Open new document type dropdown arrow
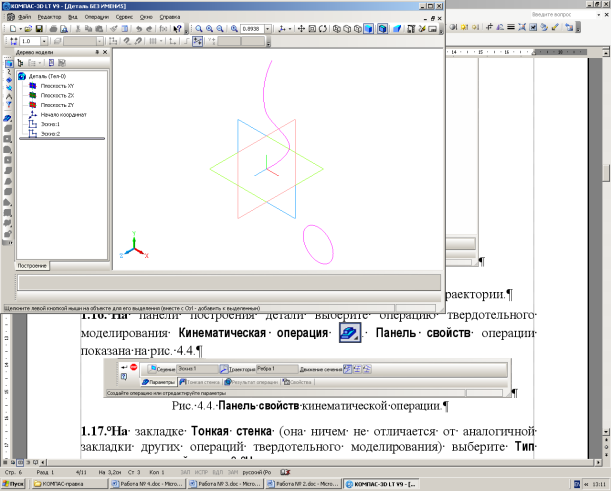The image size is (611, 491). (x=20, y=29)
